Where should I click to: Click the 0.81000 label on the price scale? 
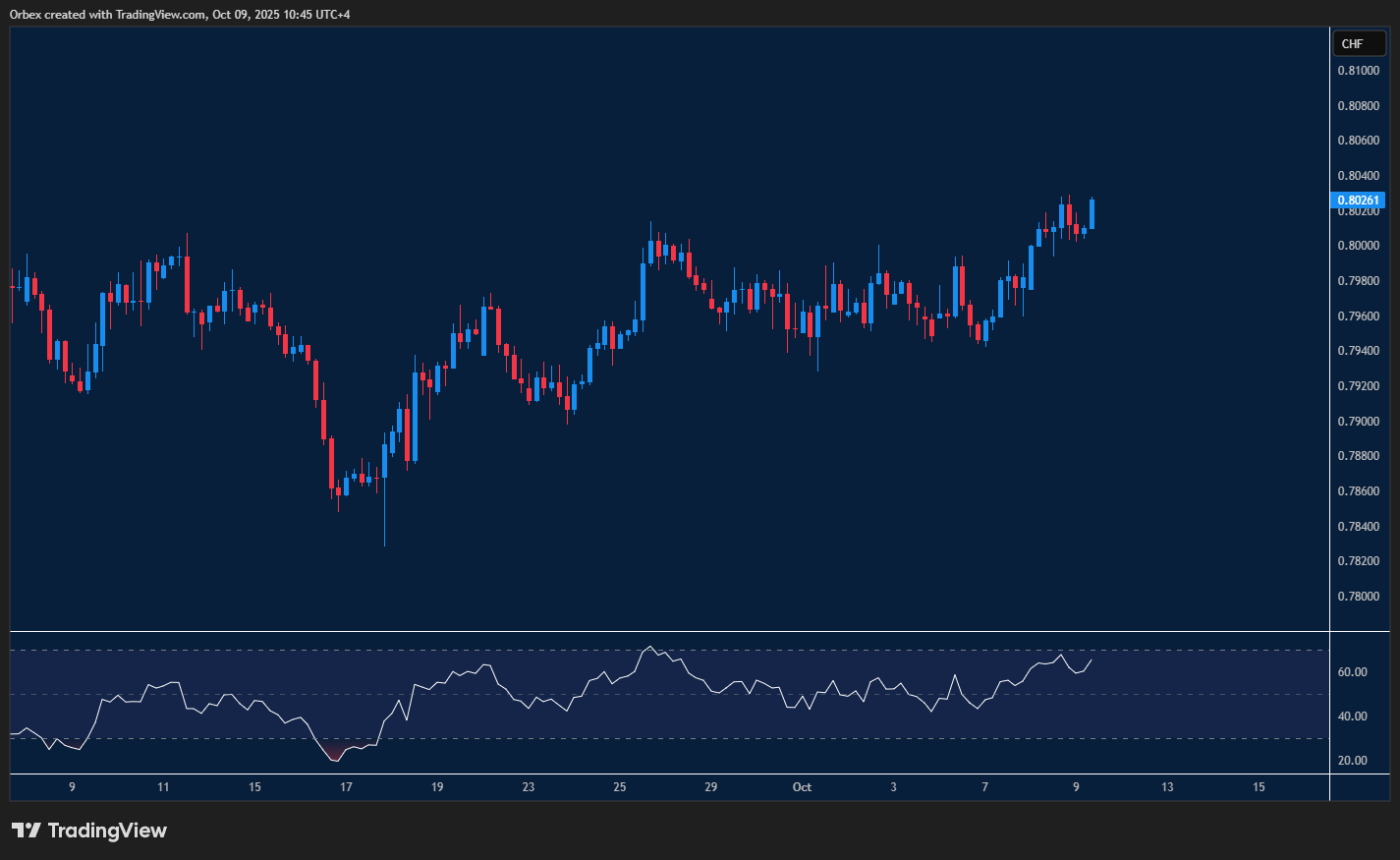(x=1359, y=70)
